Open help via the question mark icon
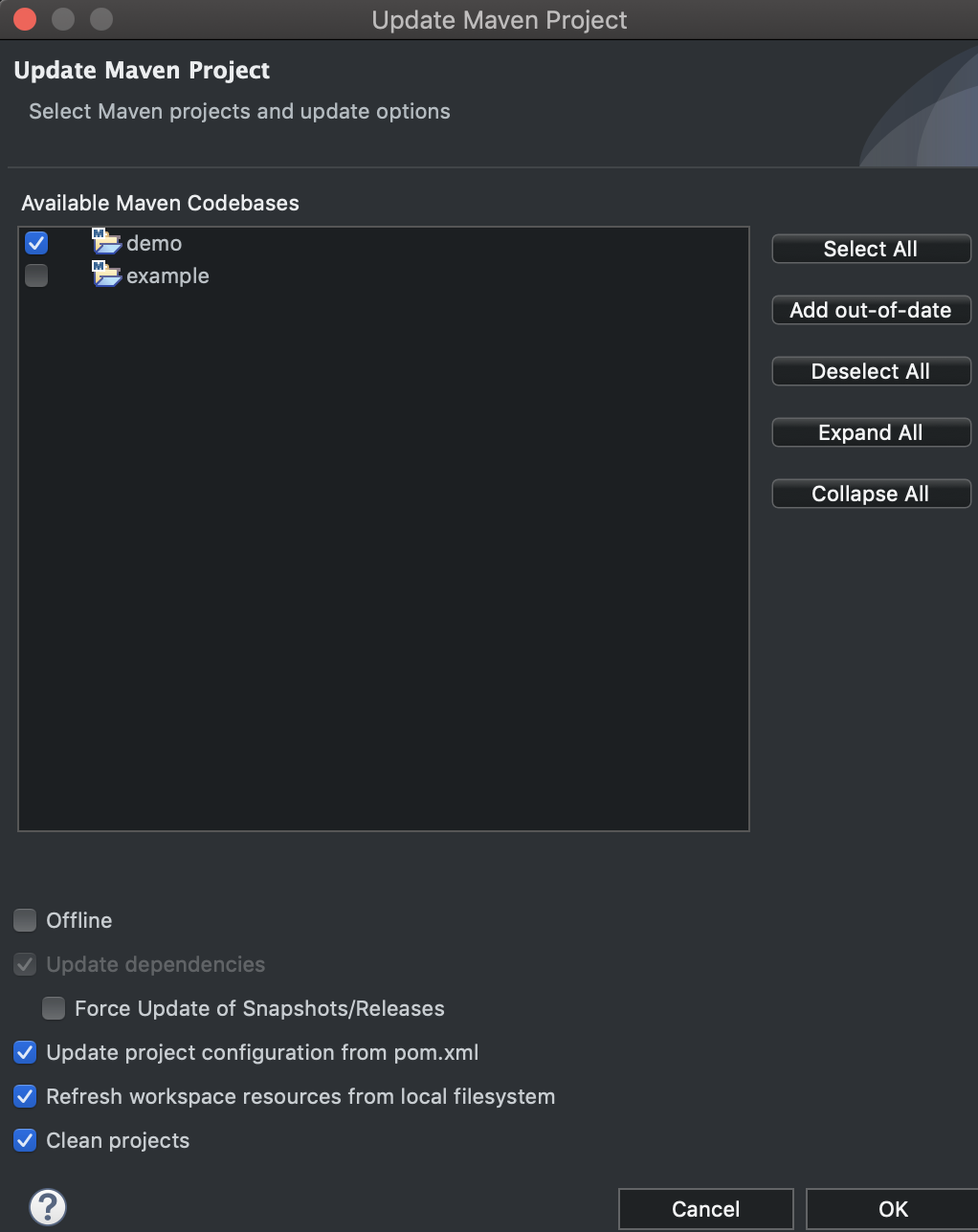 [x=48, y=1206]
